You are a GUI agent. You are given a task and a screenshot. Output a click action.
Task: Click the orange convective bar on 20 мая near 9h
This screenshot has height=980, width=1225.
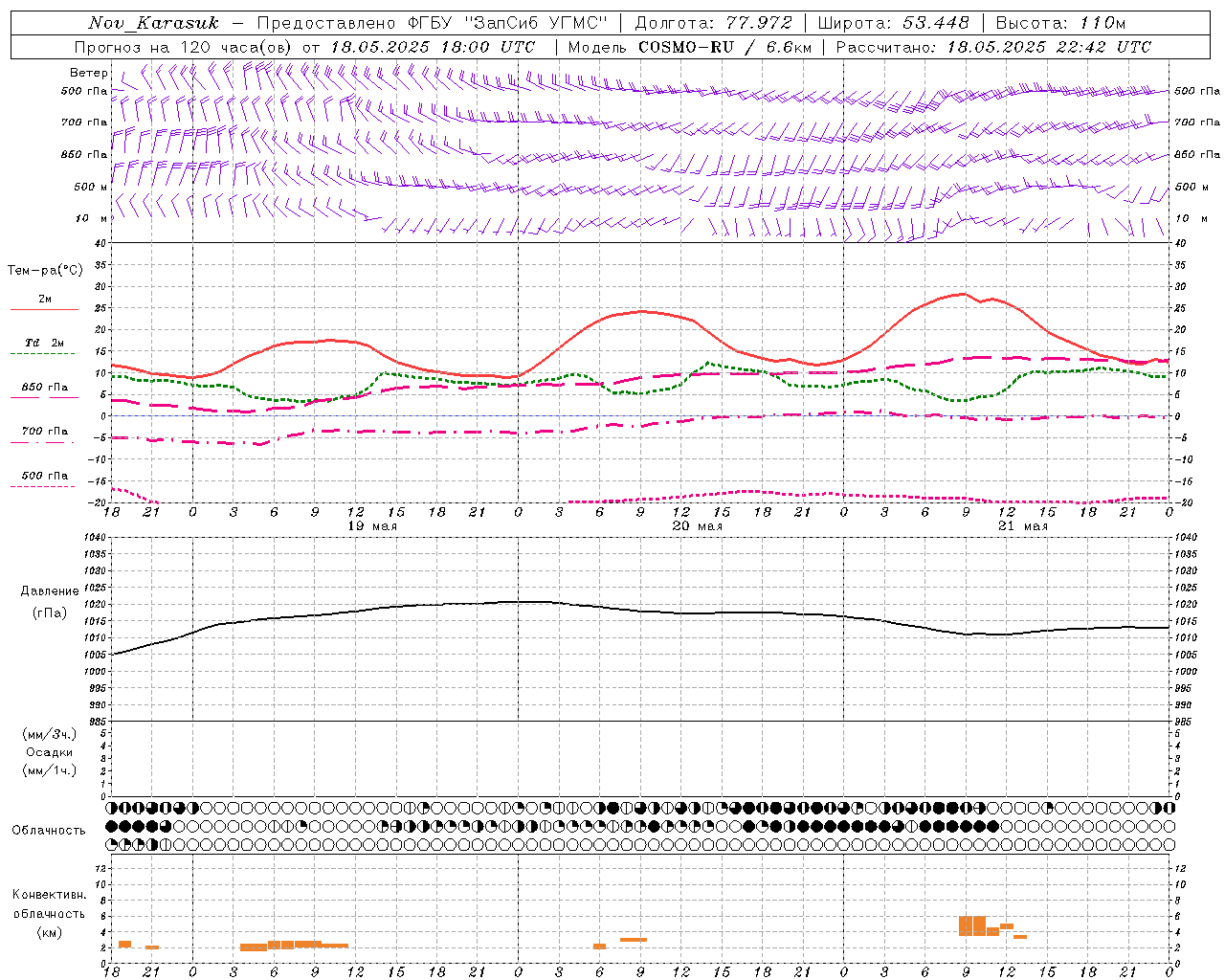(x=634, y=940)
